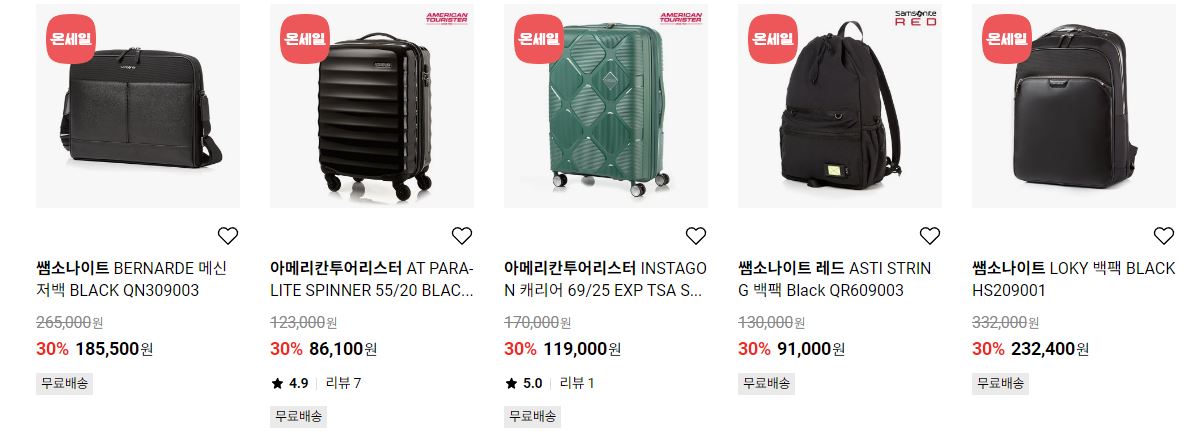Toggle the wishlist heart for AT PARA-LITE SPINNER
This screenshot has width=1192, height=442.
(462, 236)
